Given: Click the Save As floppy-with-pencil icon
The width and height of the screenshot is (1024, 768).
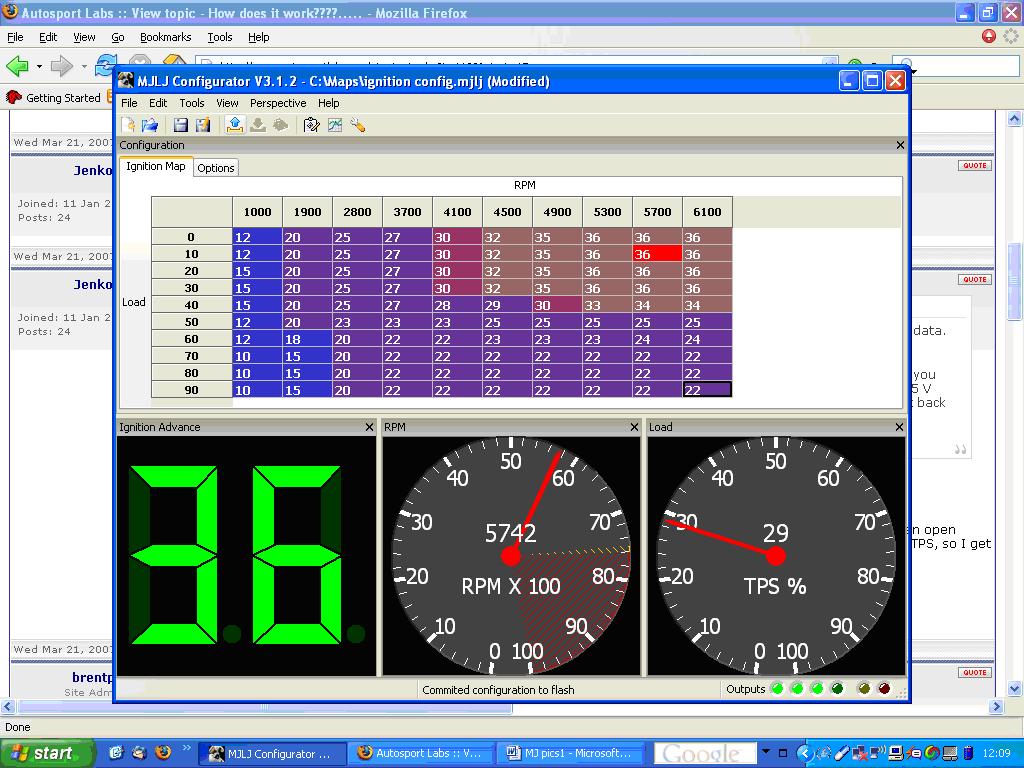Looking at the screenshot, I should click(203, 125).
